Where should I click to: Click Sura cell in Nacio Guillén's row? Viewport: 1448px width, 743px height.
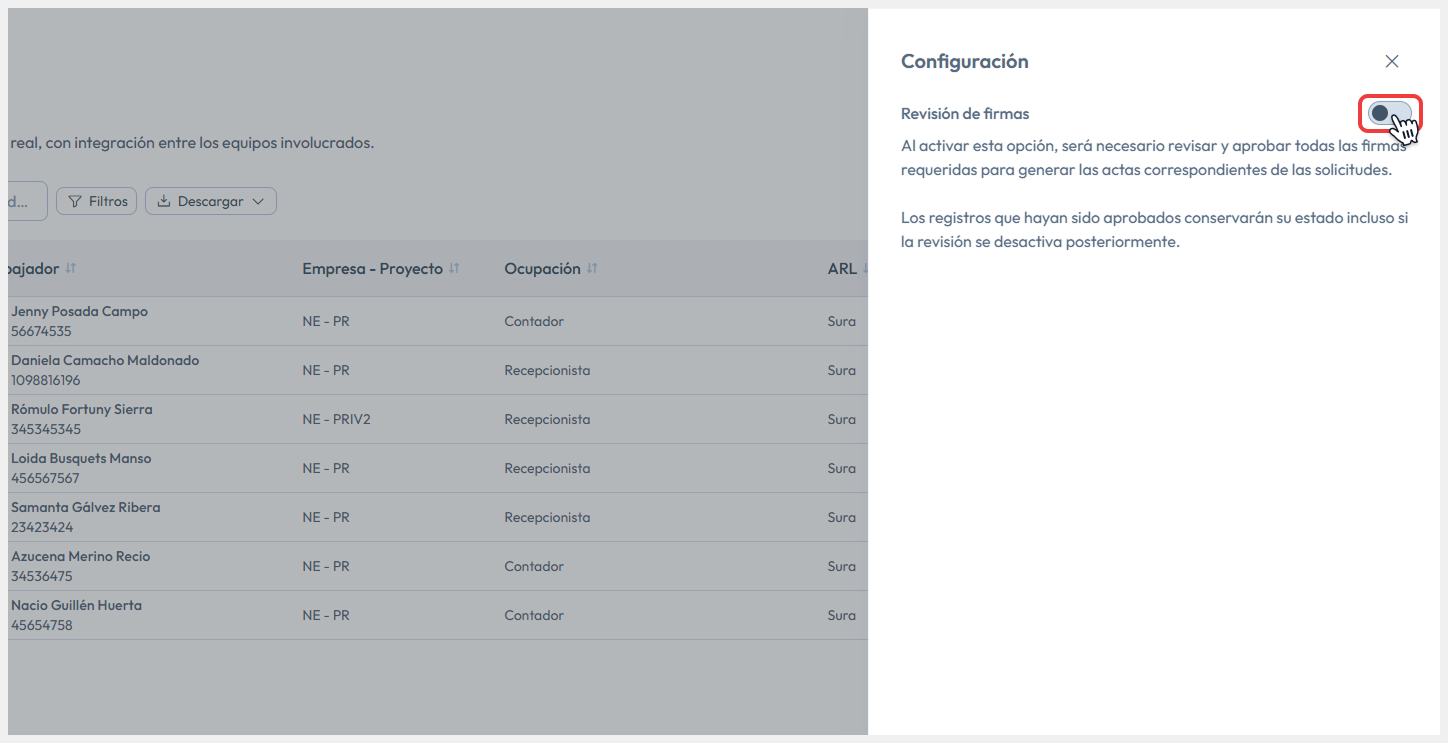pos(841,615)
